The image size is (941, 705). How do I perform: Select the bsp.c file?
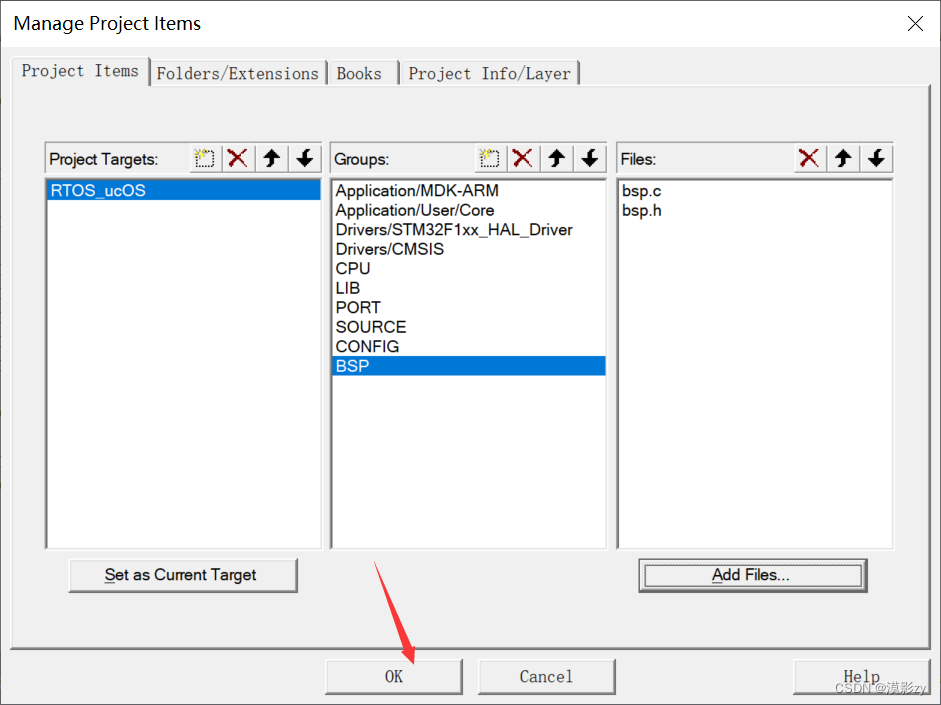coord(754,190)
